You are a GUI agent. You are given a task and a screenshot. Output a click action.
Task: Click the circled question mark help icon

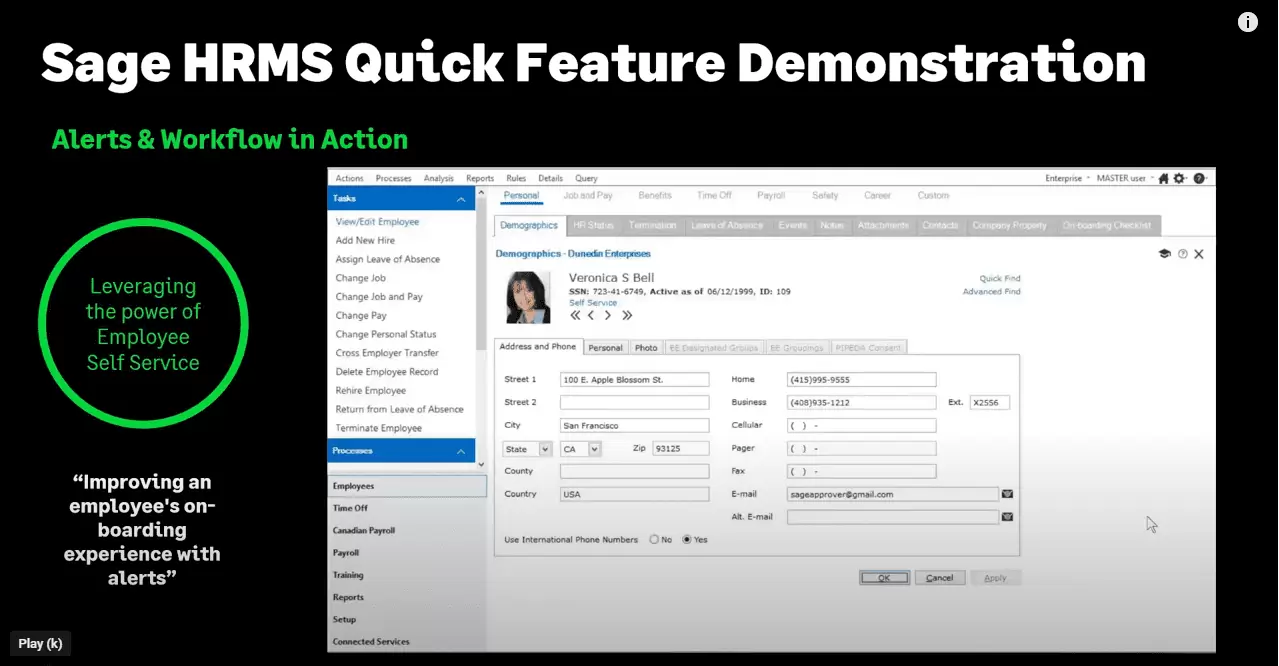pyautogui.click(x=1182, y=254)
